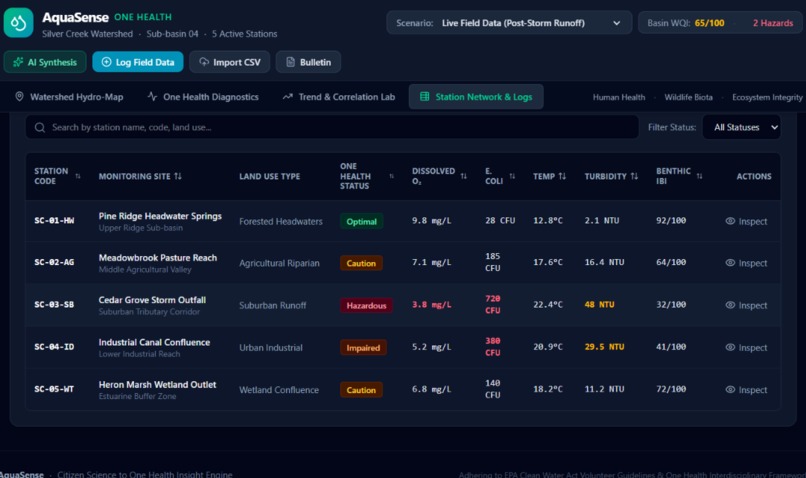Open the Import CSV dialog

[229, 62]
